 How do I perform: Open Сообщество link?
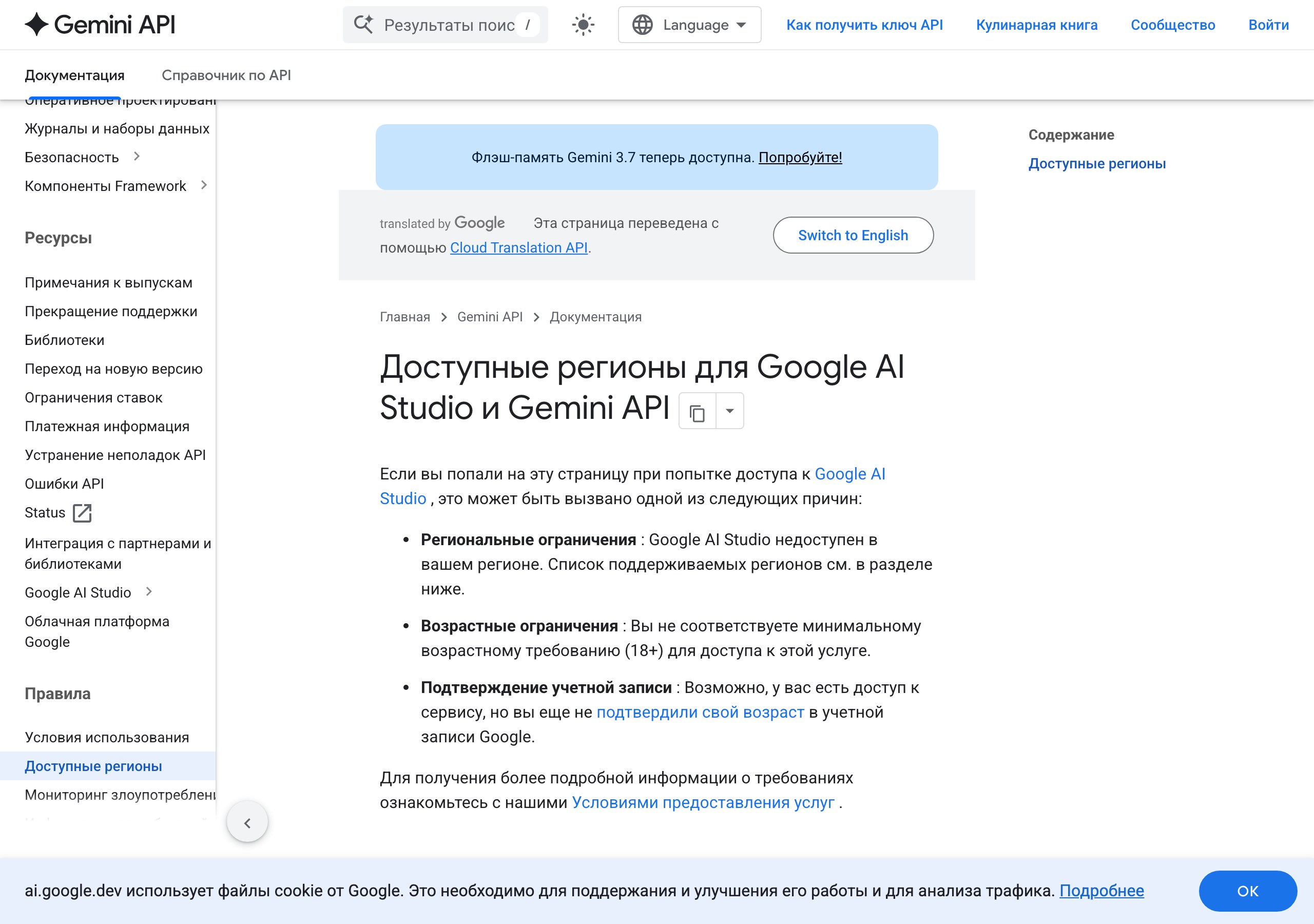coord(1173,25)
